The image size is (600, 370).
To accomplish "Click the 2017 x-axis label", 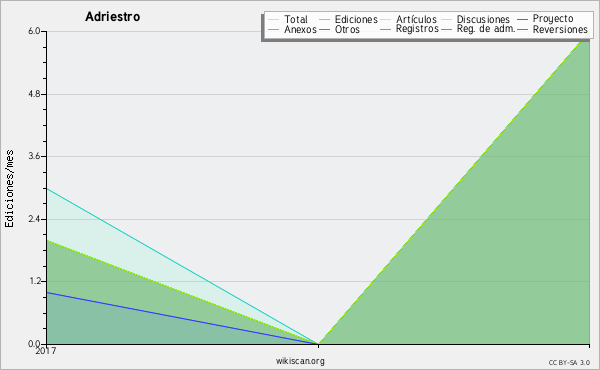I will (46, 350).
